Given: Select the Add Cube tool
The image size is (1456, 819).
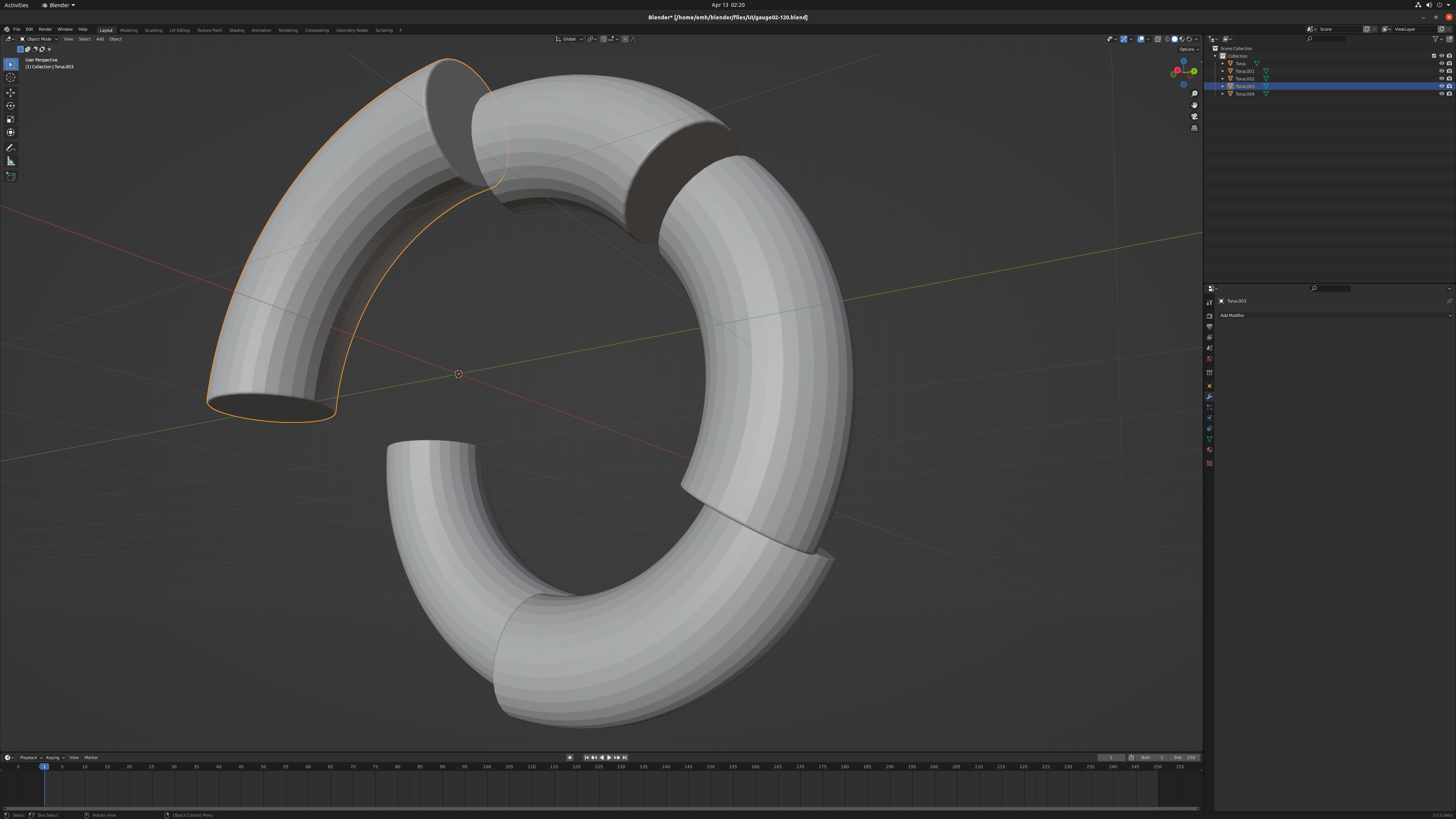Looking at the screenshot, I should point(11,176).
